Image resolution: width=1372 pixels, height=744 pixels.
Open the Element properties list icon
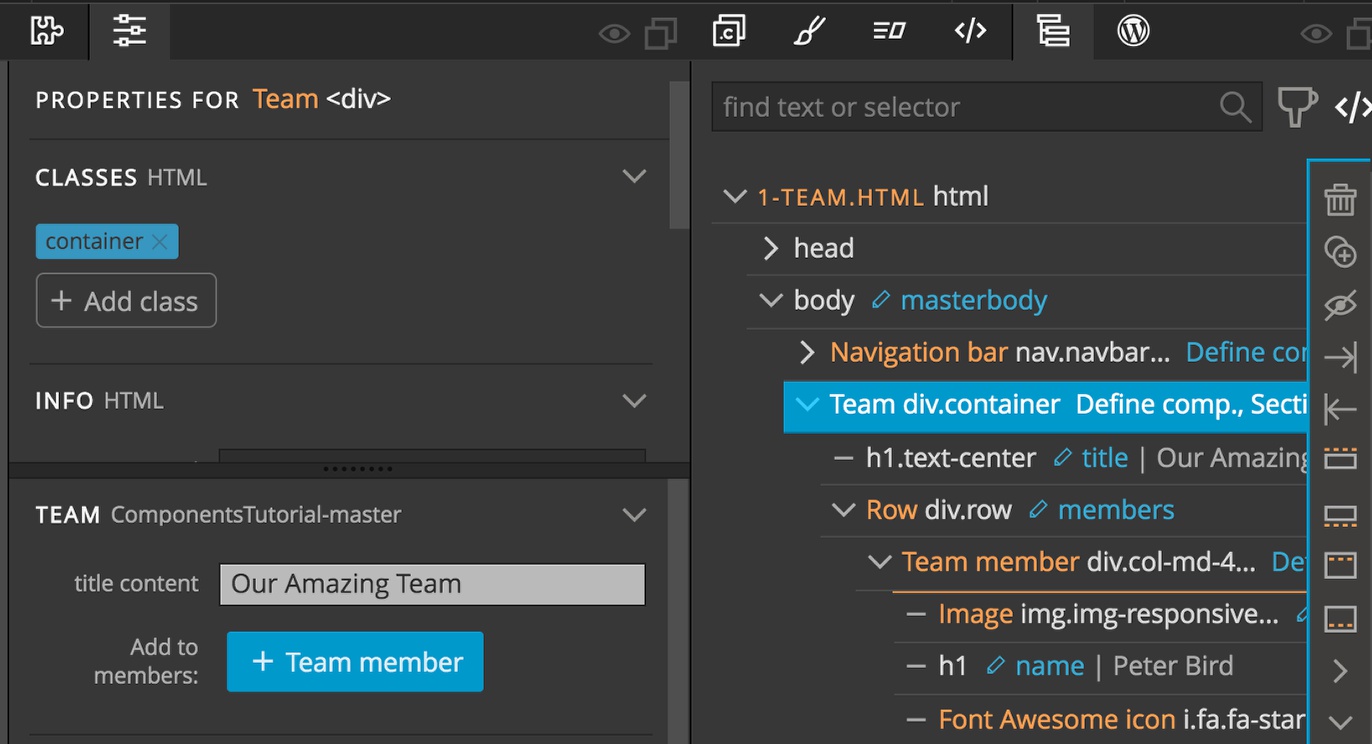pyautogui.click(x=889, y=31)
